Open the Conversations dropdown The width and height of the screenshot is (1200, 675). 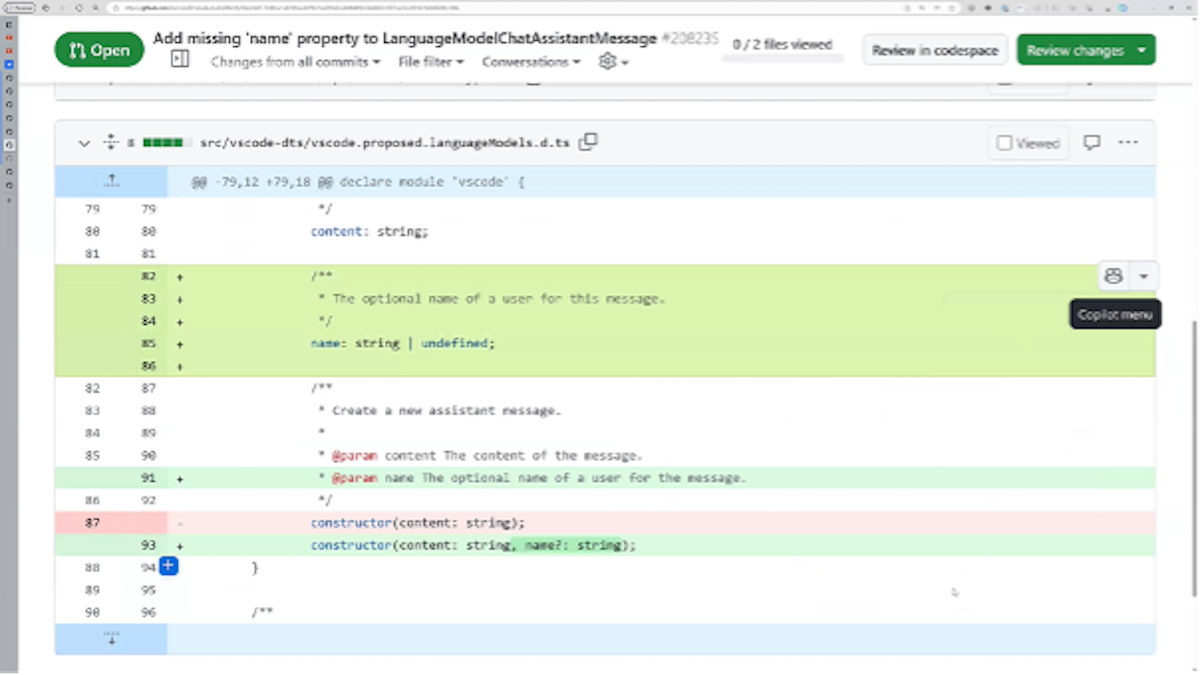point(531,62)
